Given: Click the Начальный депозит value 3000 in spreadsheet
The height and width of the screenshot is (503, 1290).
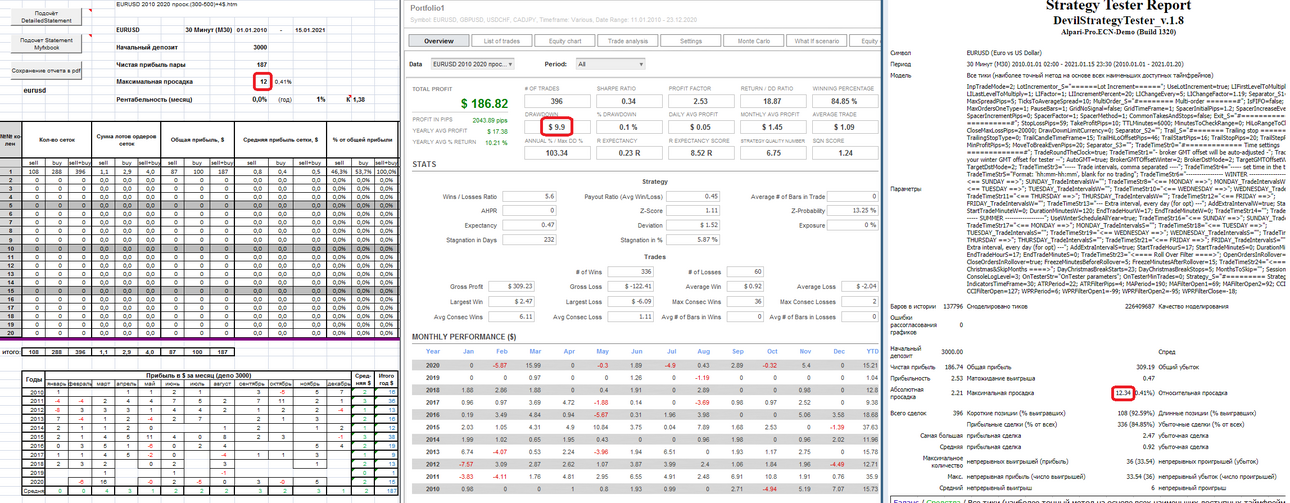Looking at the screenshot, I should [260, 47].
